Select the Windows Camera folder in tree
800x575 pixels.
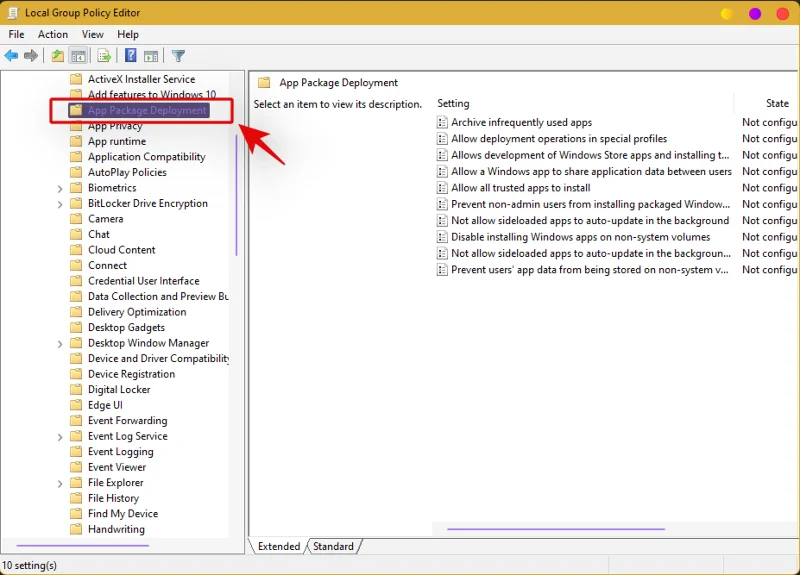(105, 219)
